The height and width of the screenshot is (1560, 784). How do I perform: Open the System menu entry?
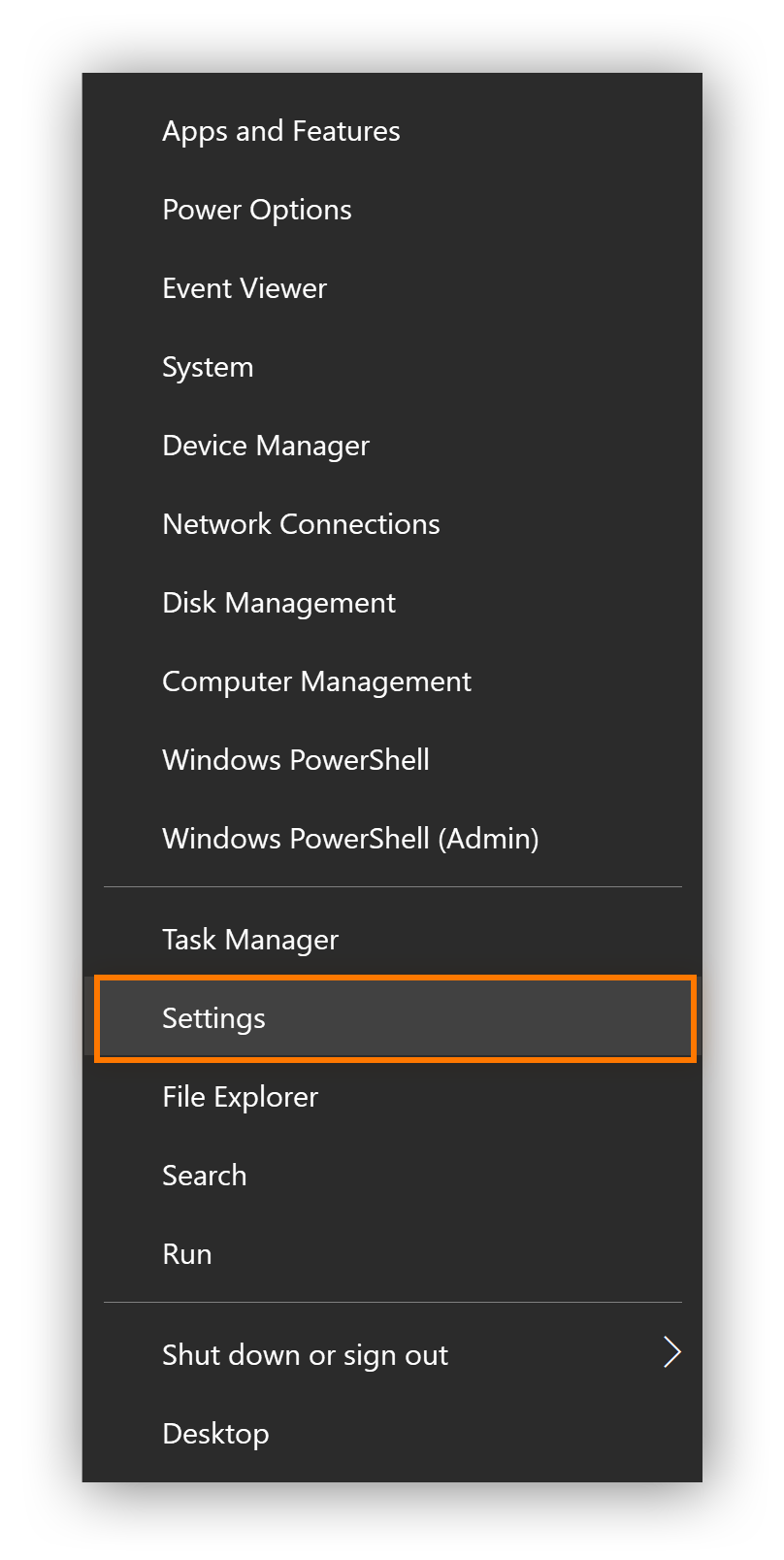tap(208, 367)
